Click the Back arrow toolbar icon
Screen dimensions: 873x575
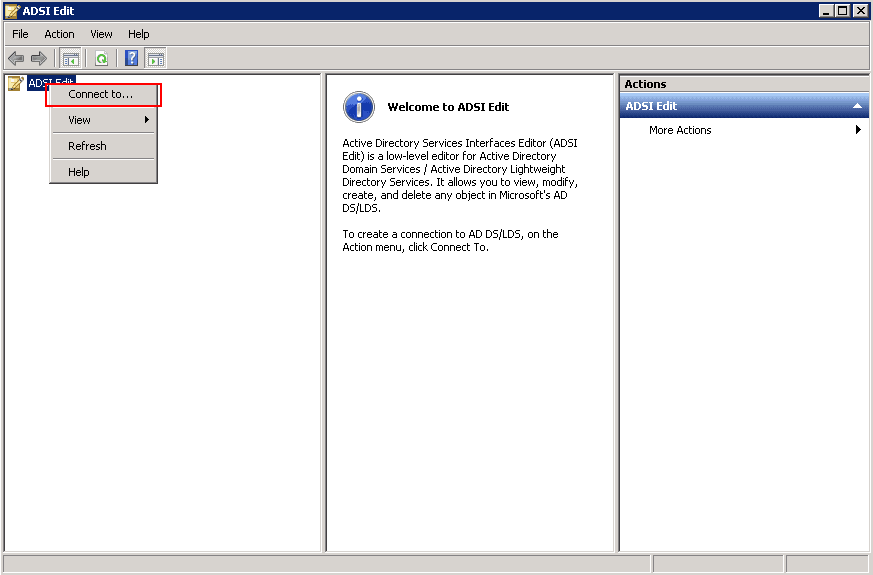[x=16, y=58]
